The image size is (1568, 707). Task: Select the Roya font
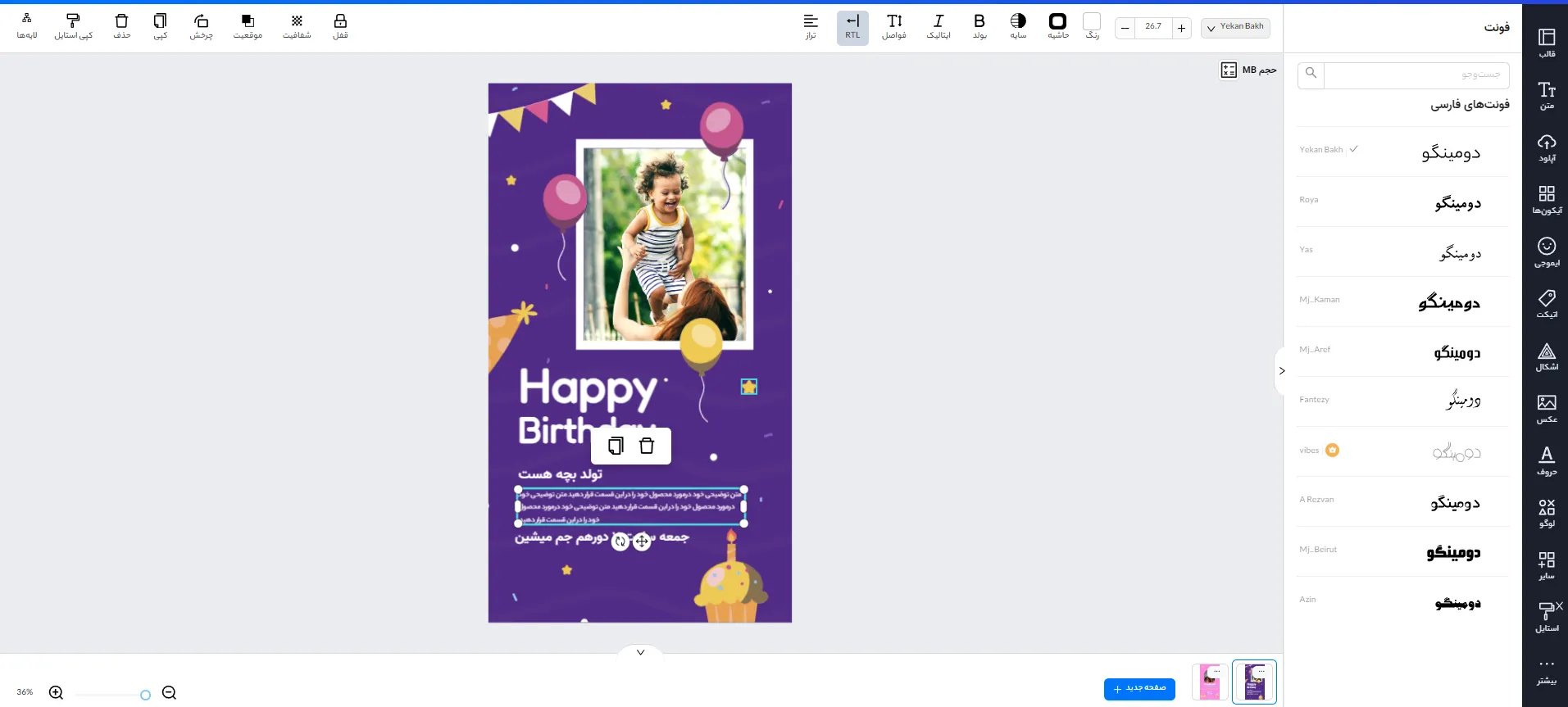click(1402, 202)
